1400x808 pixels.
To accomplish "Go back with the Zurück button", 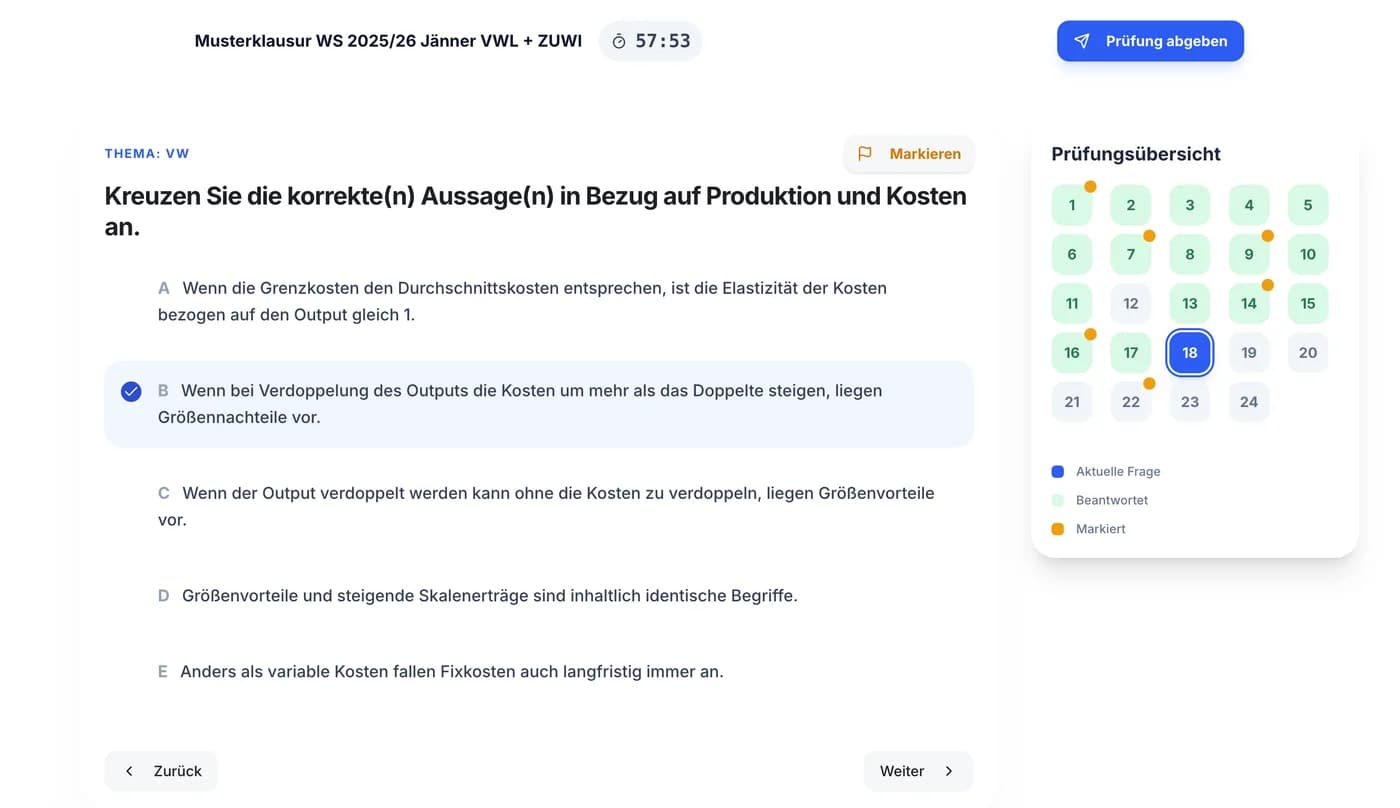I will (161, 771).
